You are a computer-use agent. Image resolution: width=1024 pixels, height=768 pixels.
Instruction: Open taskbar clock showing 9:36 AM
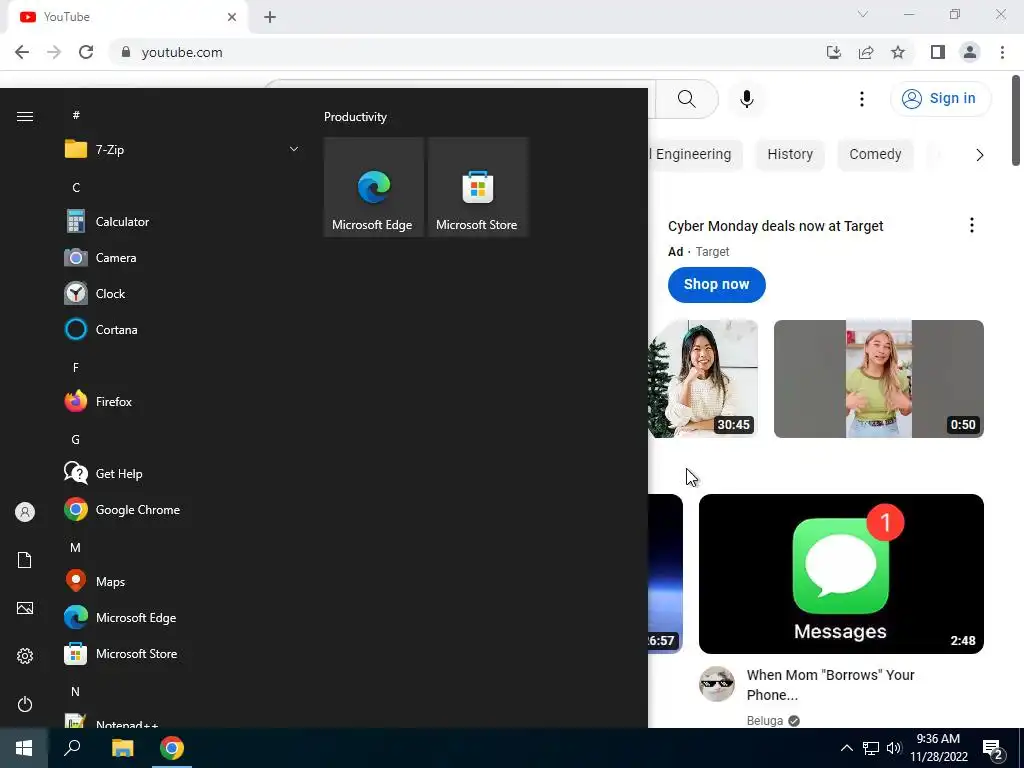[938, 748]
